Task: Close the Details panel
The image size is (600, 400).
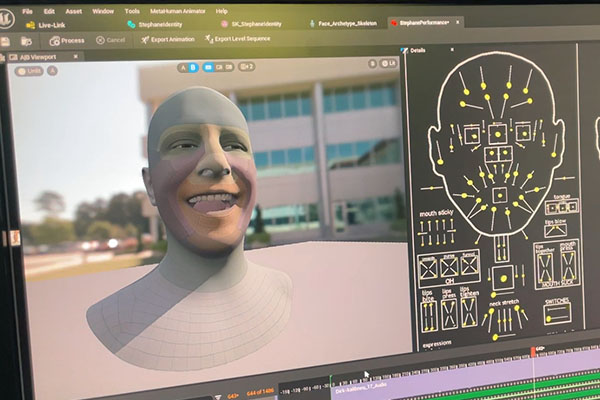Action: tap(452, 50)
